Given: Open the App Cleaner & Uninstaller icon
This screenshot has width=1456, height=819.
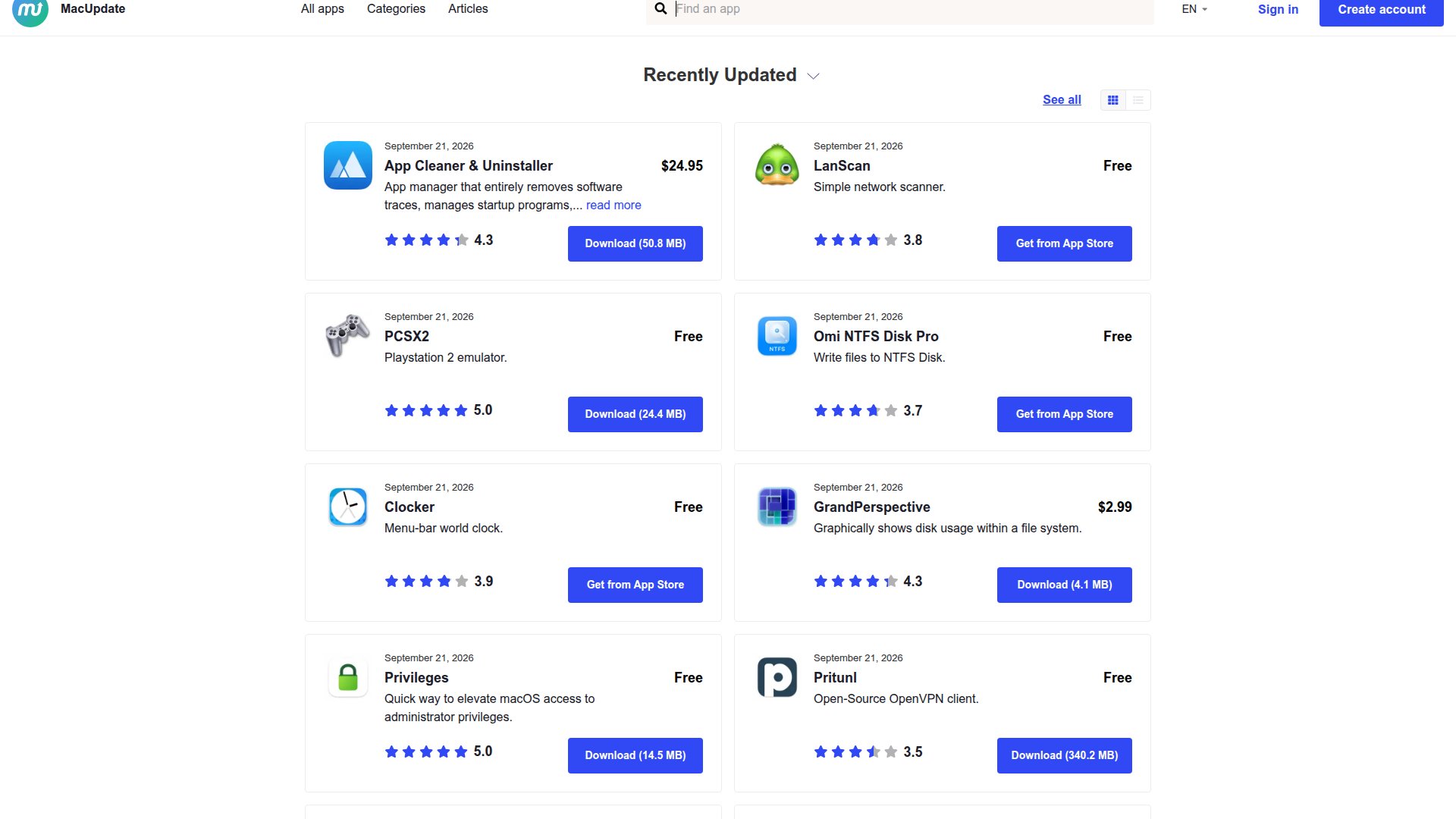Looking at the screenshot, I should [348, 165].
